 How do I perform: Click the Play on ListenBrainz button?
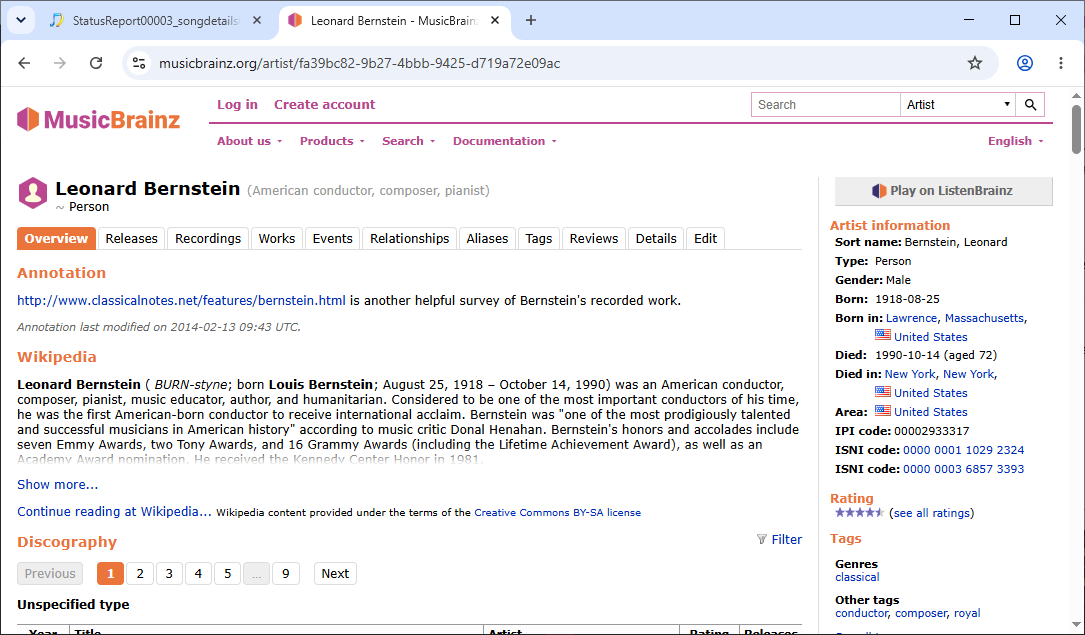tap(944, 191)
